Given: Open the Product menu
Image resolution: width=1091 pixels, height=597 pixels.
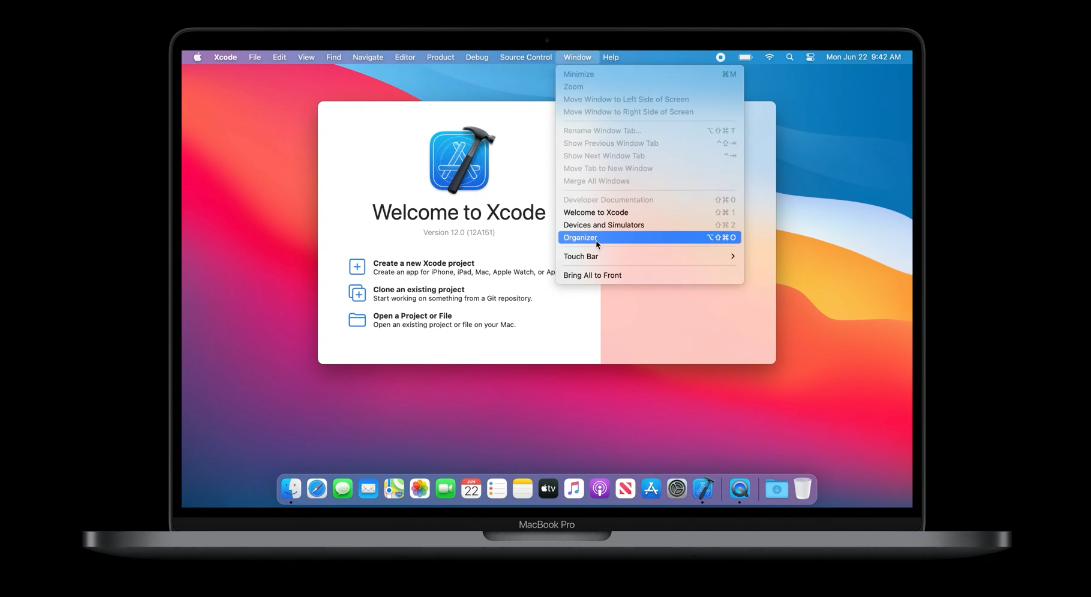Looking at the screenshot, I should coord(440,57).
